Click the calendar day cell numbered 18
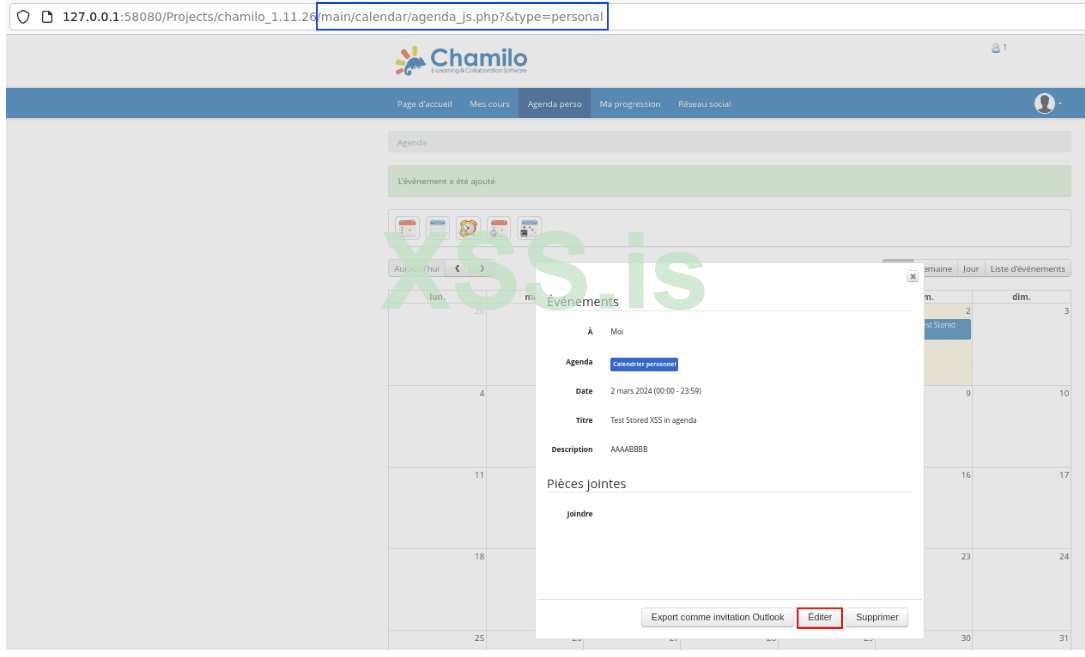Viewport: 1085px width, 657px height. coord(437,589)
